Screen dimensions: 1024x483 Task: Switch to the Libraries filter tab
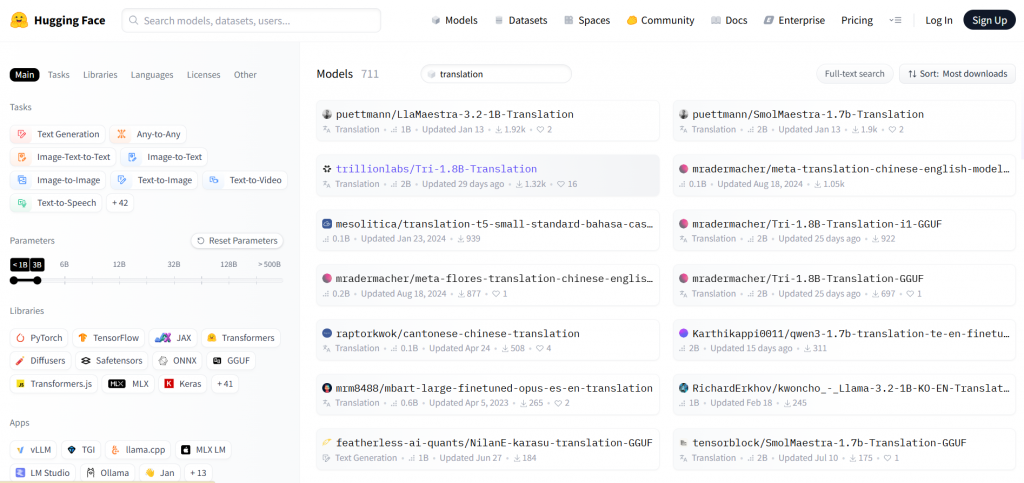tap(100, 75)
